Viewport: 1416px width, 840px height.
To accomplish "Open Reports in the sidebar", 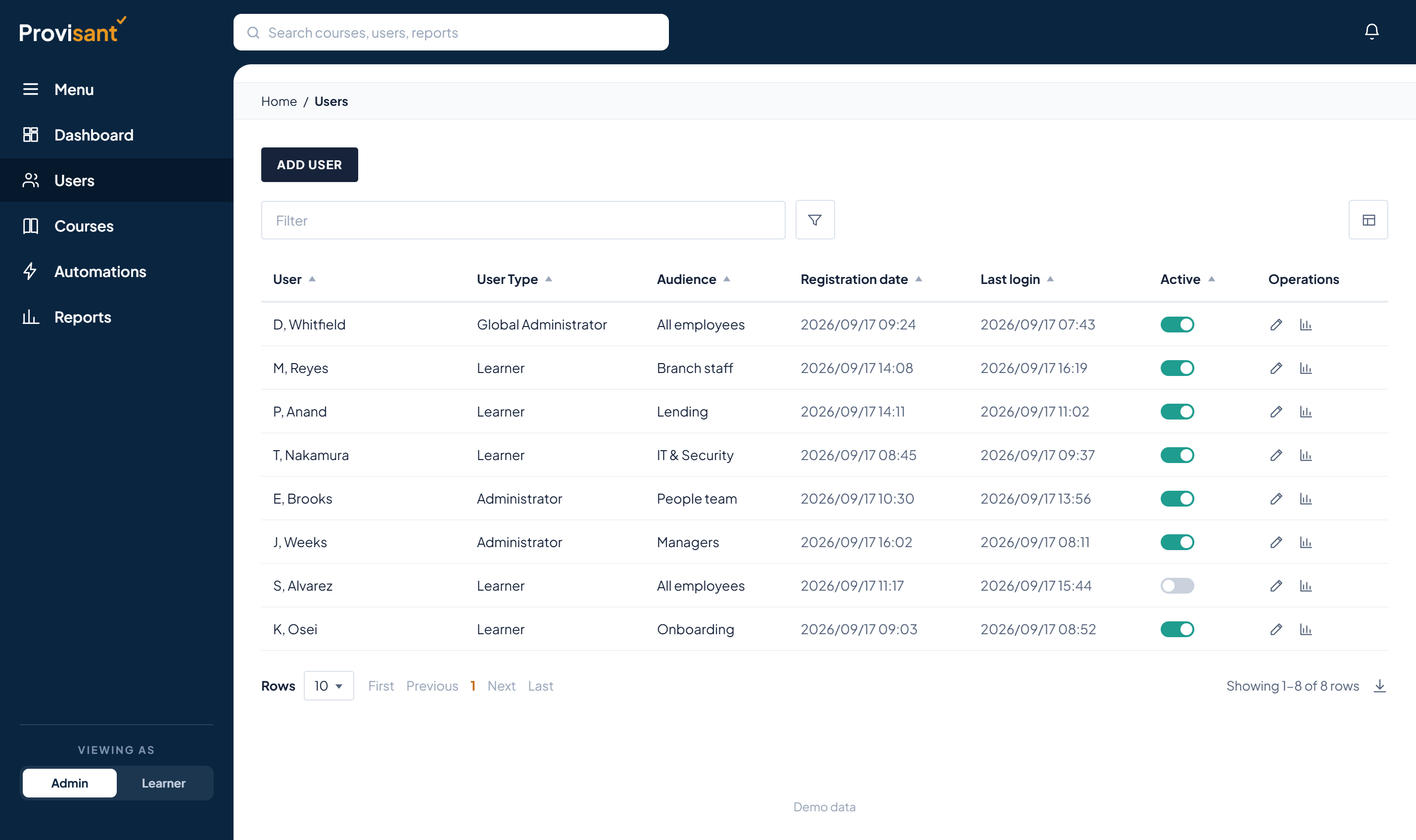I will pos(117,317).
